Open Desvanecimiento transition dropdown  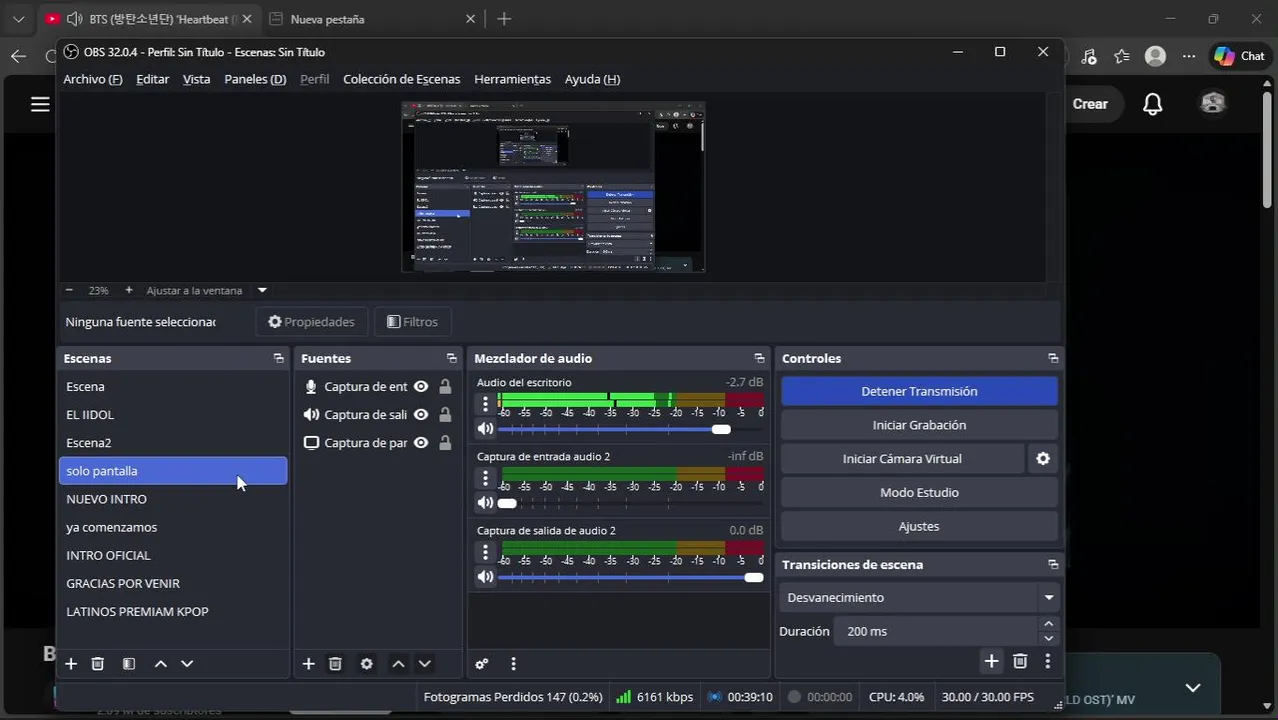coord(919,598)
